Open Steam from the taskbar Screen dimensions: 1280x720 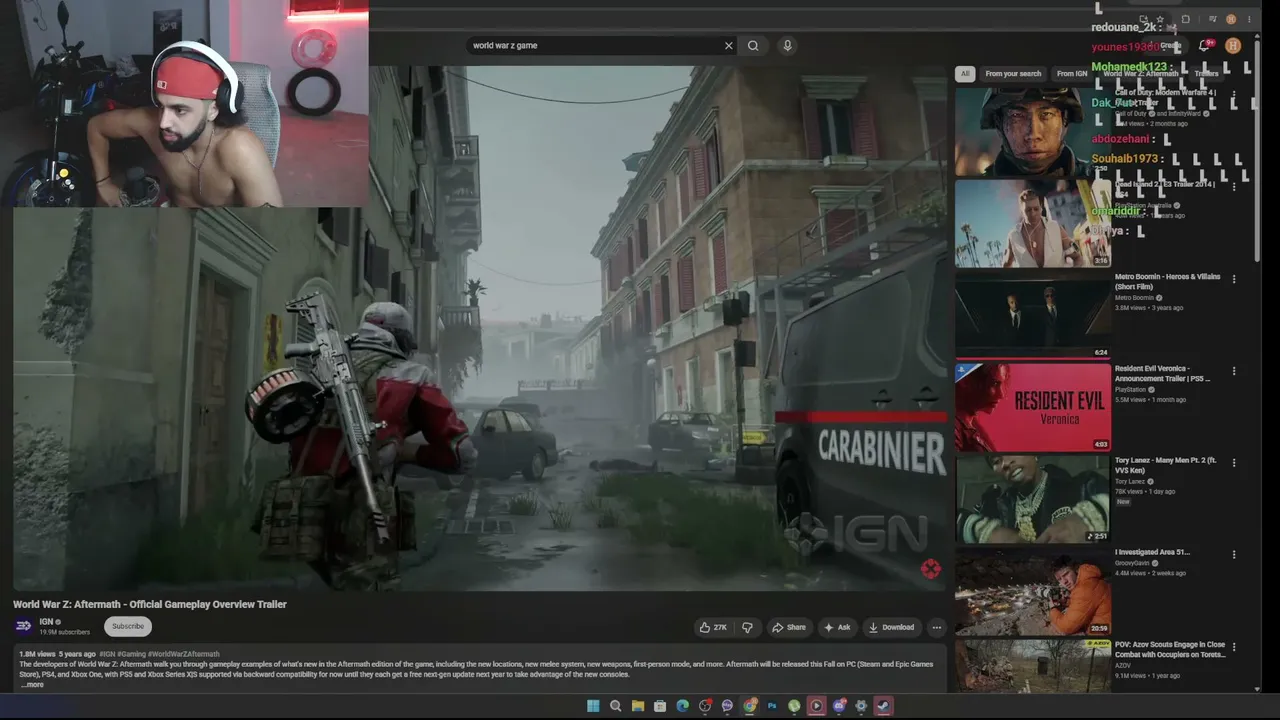click(x=883, y=706)
